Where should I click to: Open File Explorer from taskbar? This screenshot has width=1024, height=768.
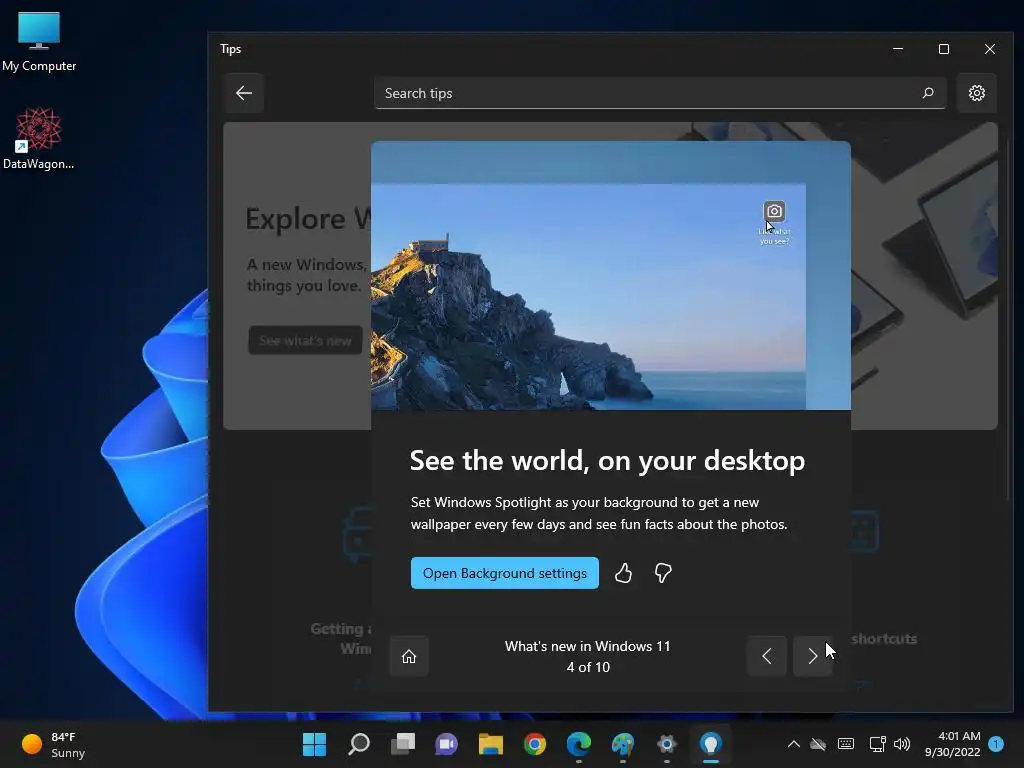click(490, 744)
